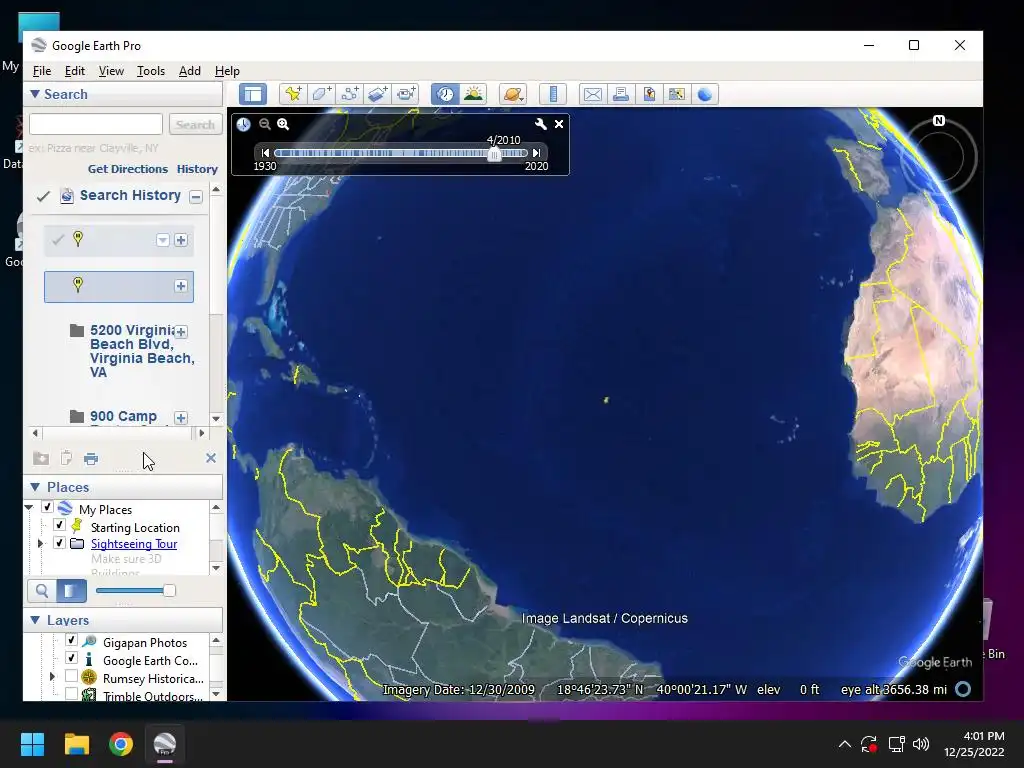Open the Edit menu

(74, 71)
